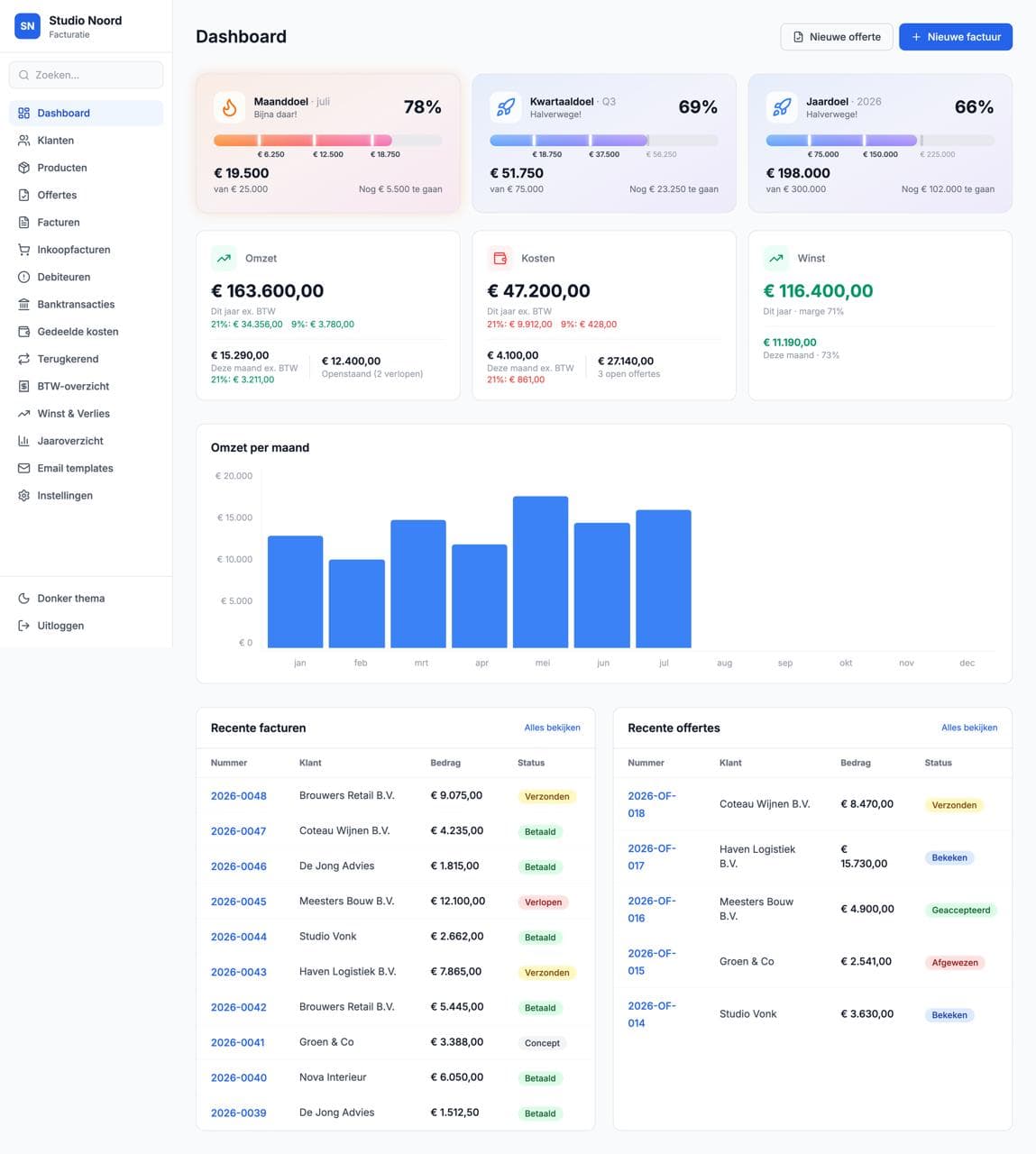This screenshot has width=1036, height=1154.
Task: Click the Inkoopfacturen shopping cart icon
Action: click(x=24, y=250)
